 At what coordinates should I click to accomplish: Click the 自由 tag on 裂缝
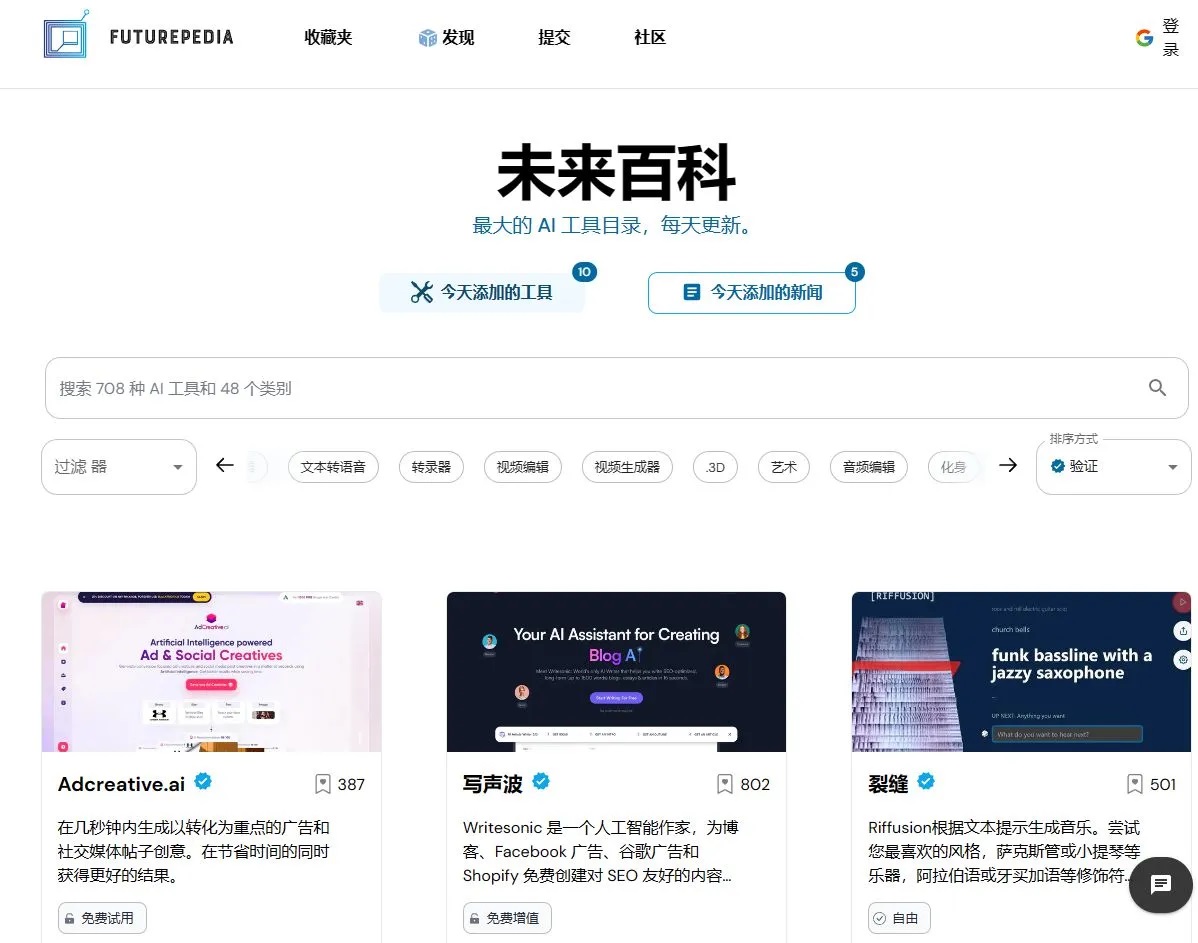click(899, 918)
